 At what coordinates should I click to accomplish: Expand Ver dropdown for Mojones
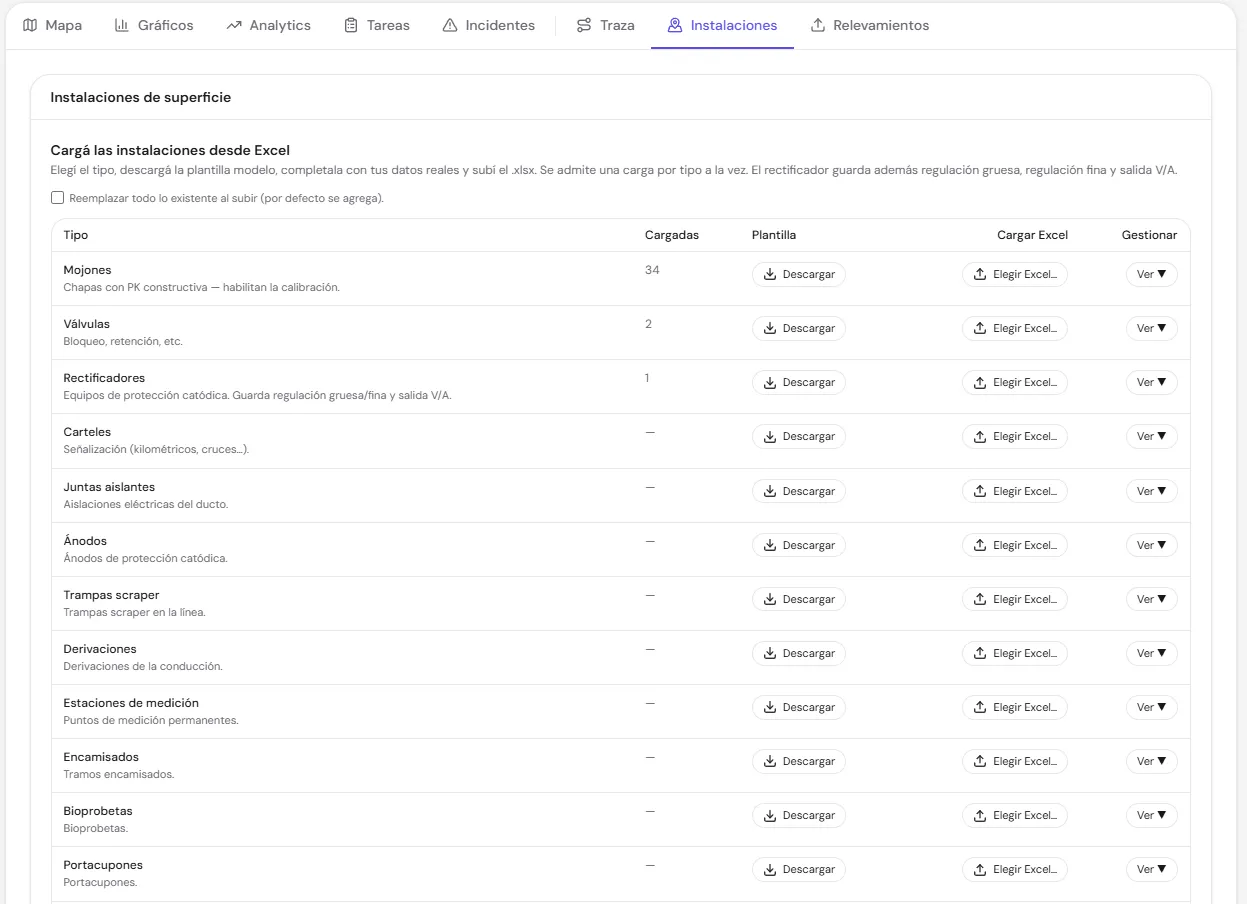(1152, 274)
